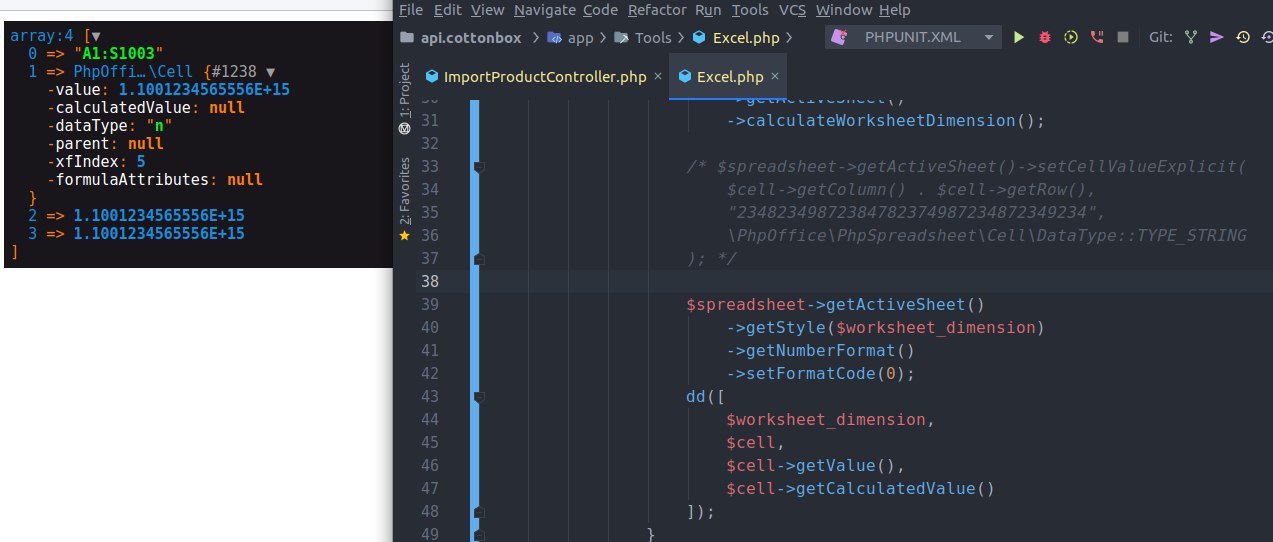Click the folder icon beside Tools breadcrumb
The image size is (1273, 542).
point(621,38)
